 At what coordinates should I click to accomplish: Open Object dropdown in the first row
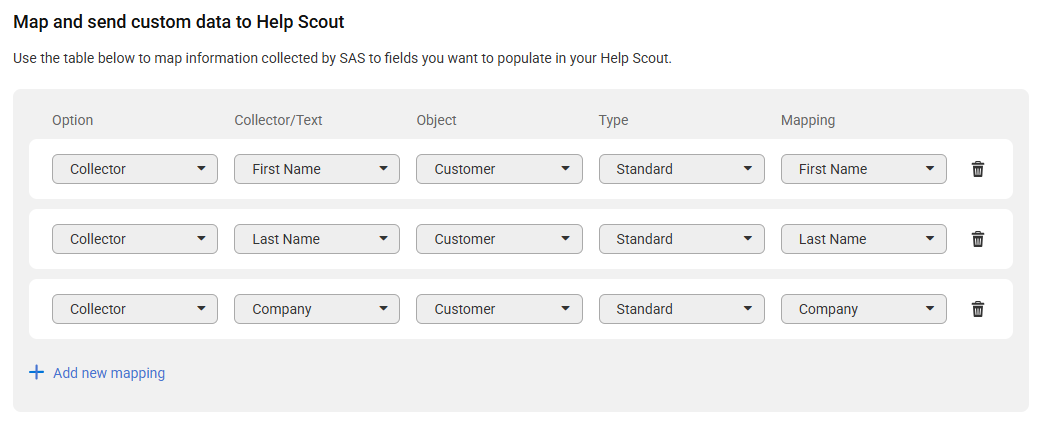pos(499,169)
